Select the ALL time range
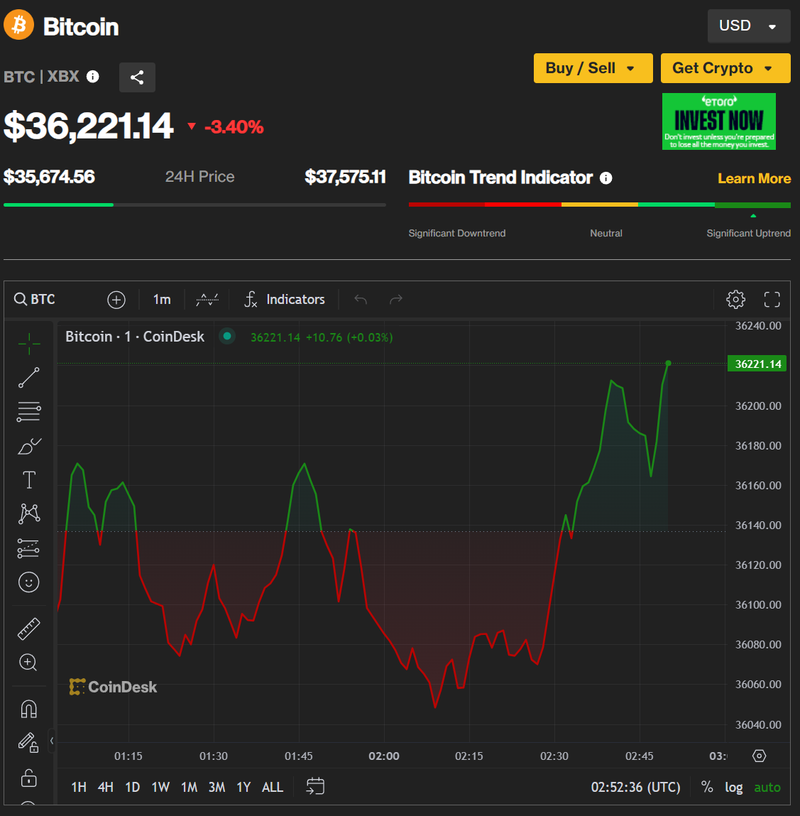This screenshot has height=816, width=800. (x=272, y=787)
